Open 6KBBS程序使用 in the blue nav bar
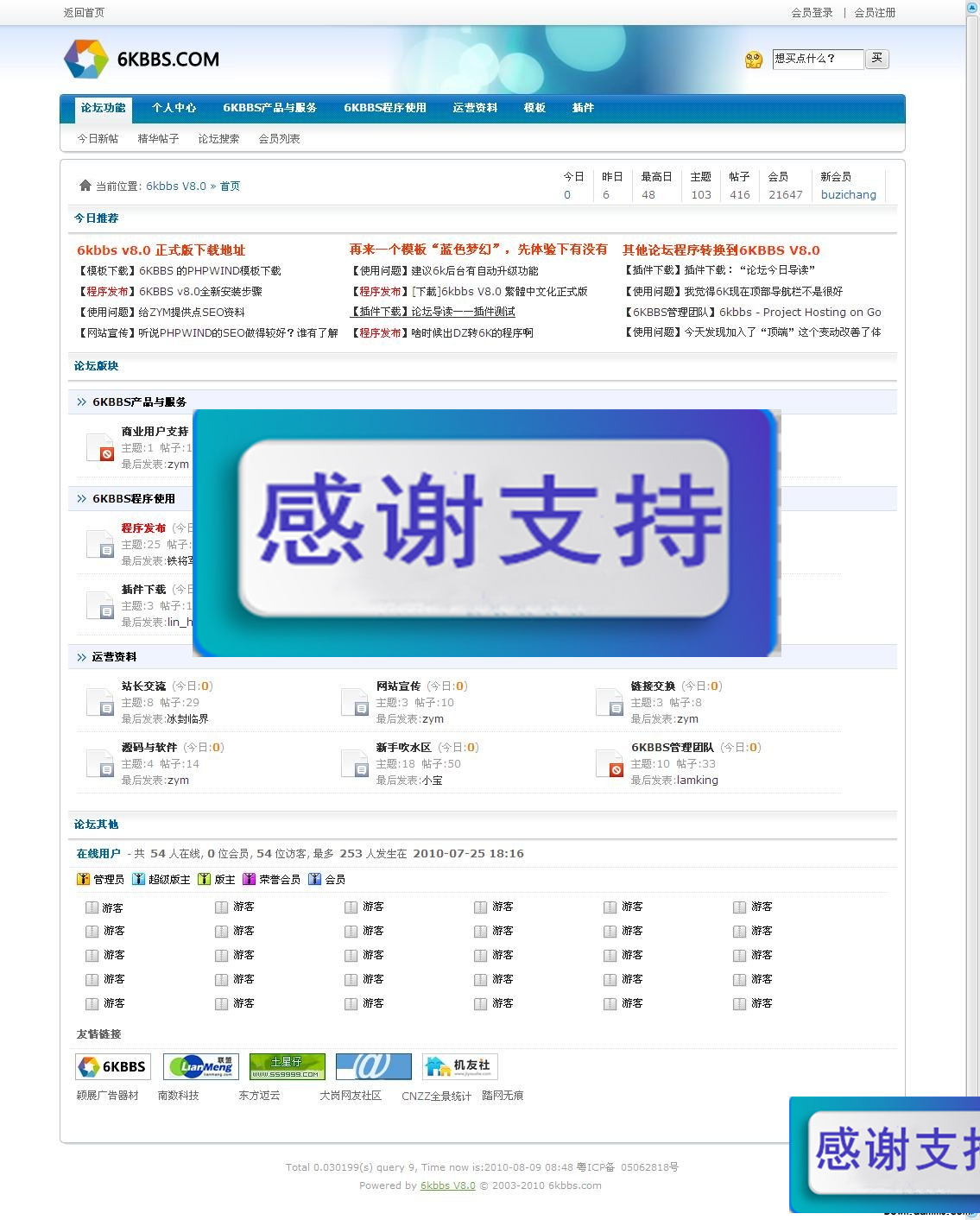The image size is (980, 1220). pyautogui.click(x=385, y=108)
